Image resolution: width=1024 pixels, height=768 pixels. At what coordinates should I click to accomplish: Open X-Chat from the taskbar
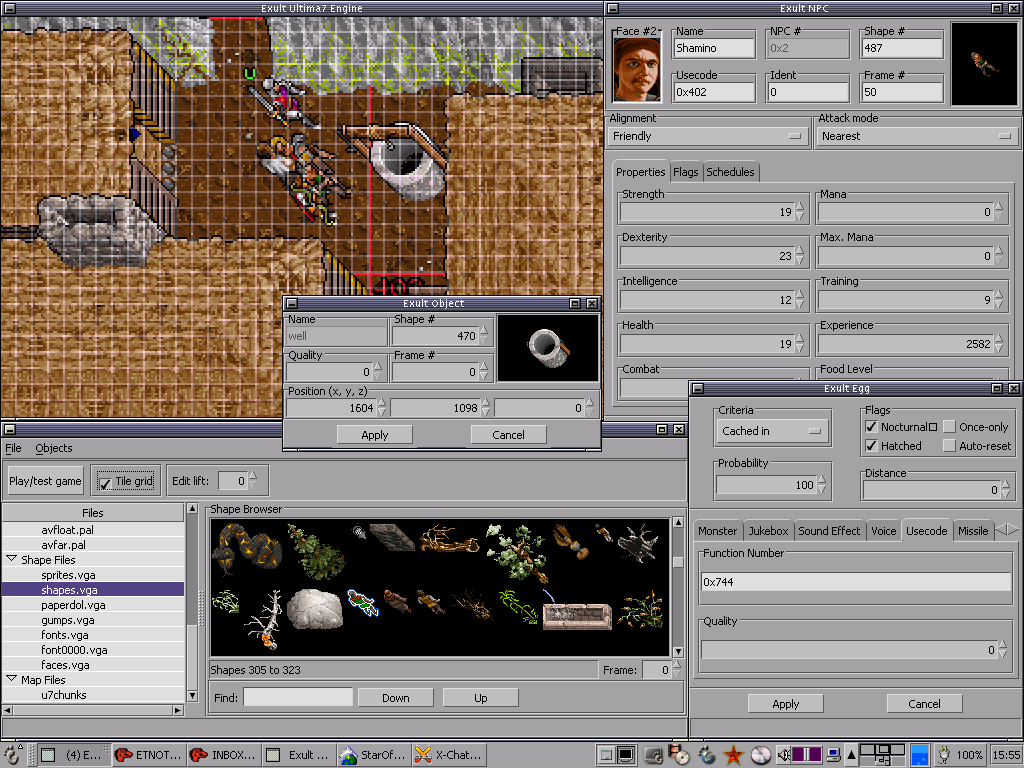coord(449,754)
